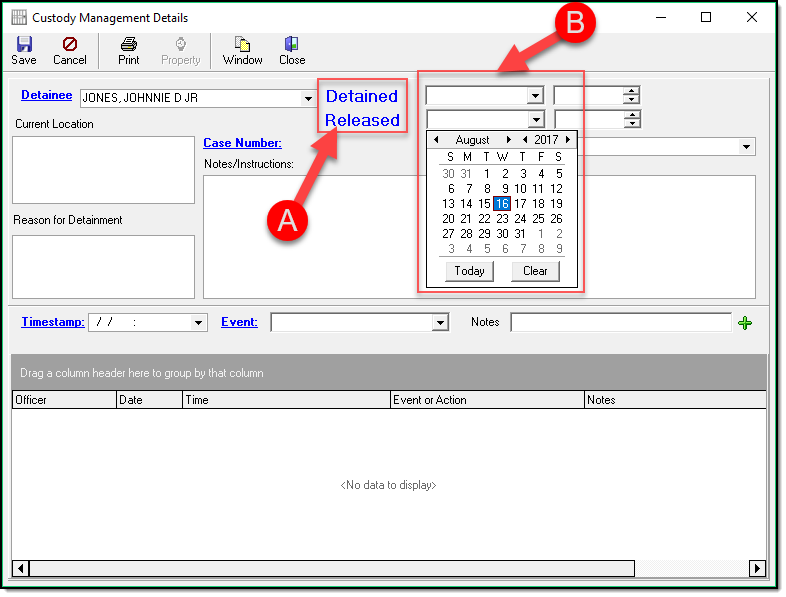The height and width of the screenshot is (597, 786).
Task: Click the Save toolbar icon
Action: (x=24, y=50)
